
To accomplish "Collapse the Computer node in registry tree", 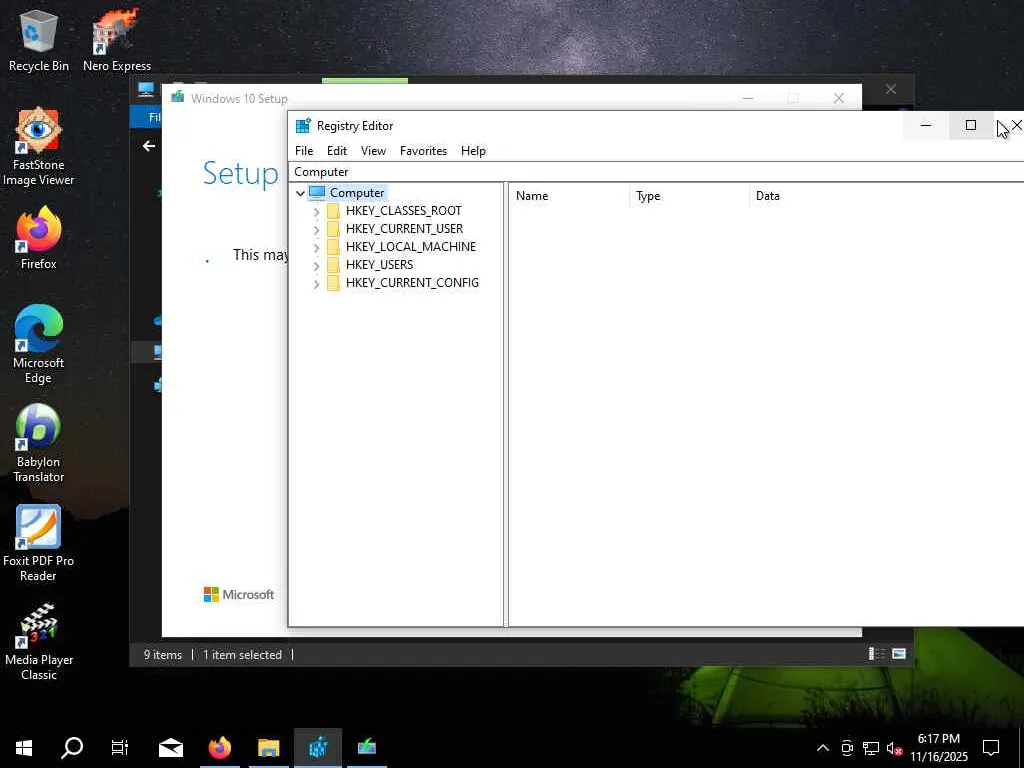I will pos(300,193).
